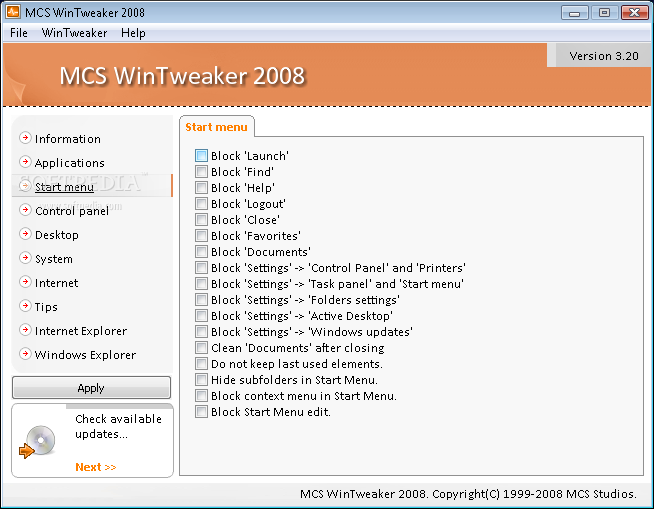The image size is (654, 509).
Task: Click the arrow icon beside Internet Explorer
Action: [25, 330]
